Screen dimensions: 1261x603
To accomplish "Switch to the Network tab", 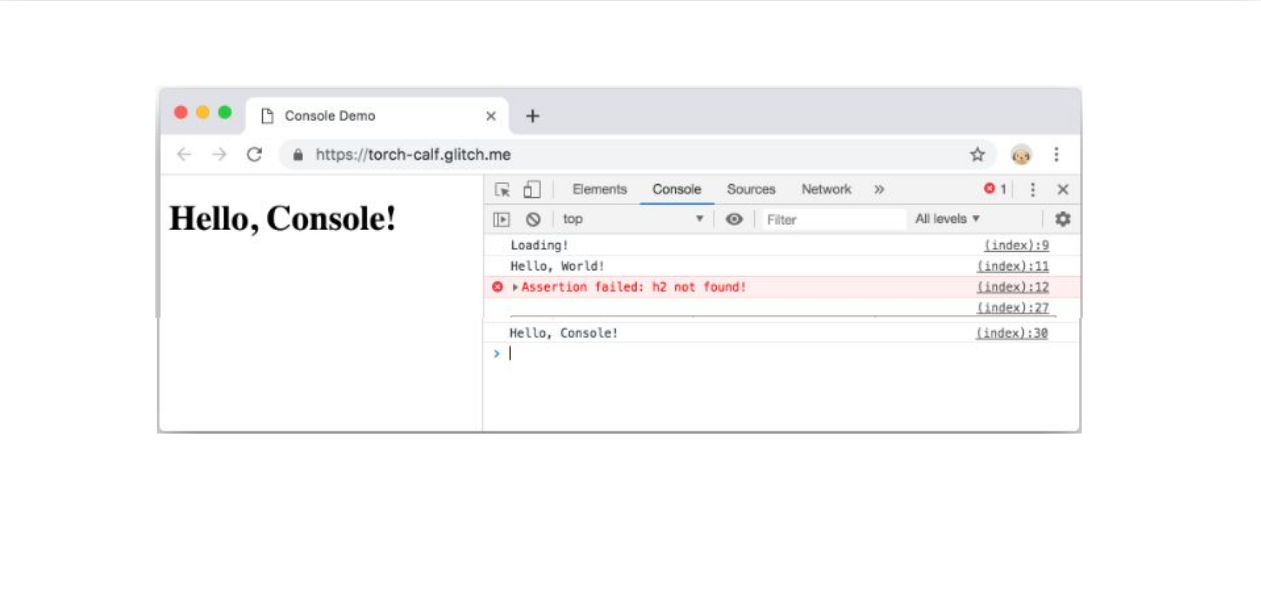I will [x=826, y=189].
